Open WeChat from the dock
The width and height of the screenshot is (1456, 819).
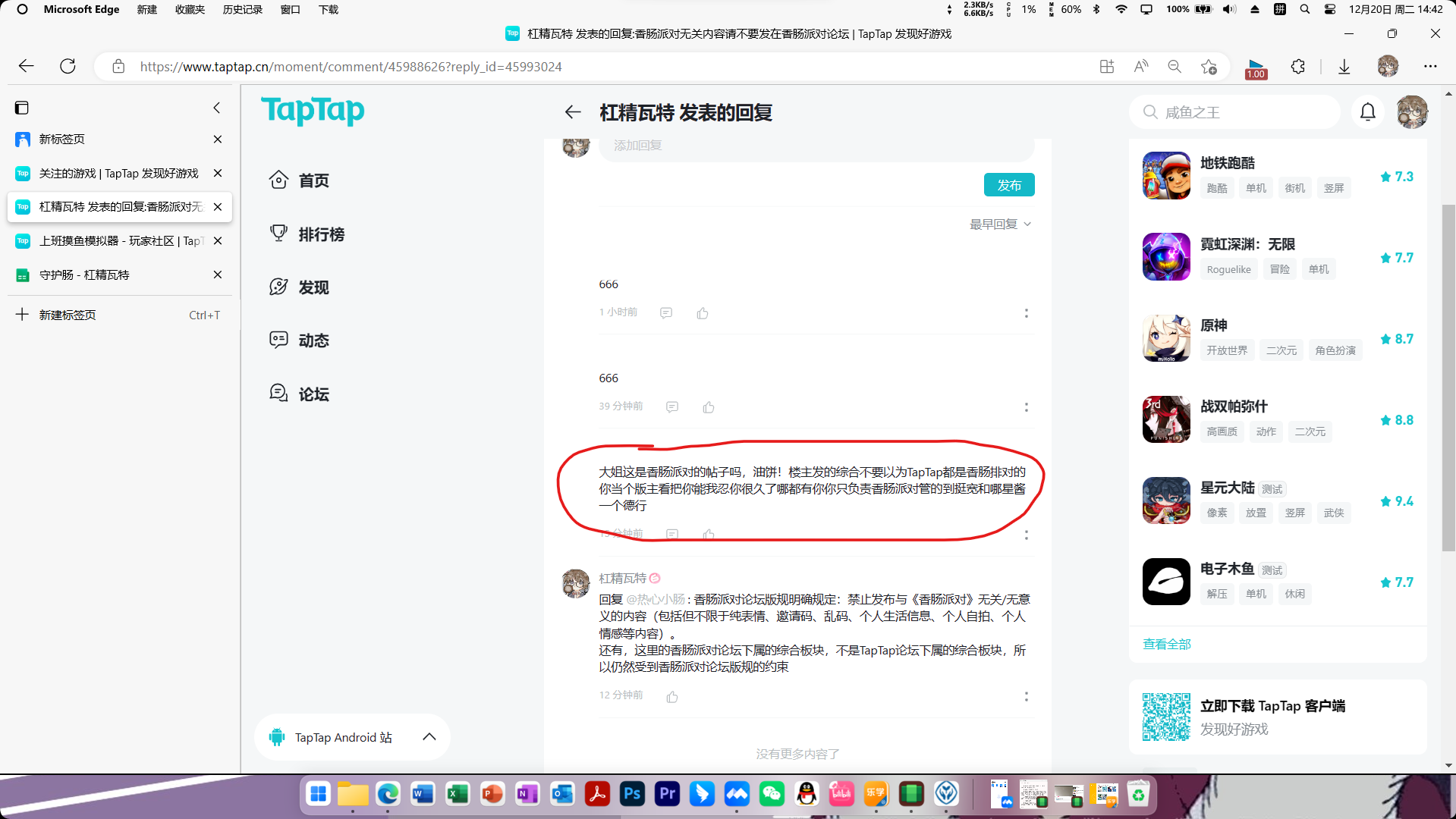pos(772,794)
